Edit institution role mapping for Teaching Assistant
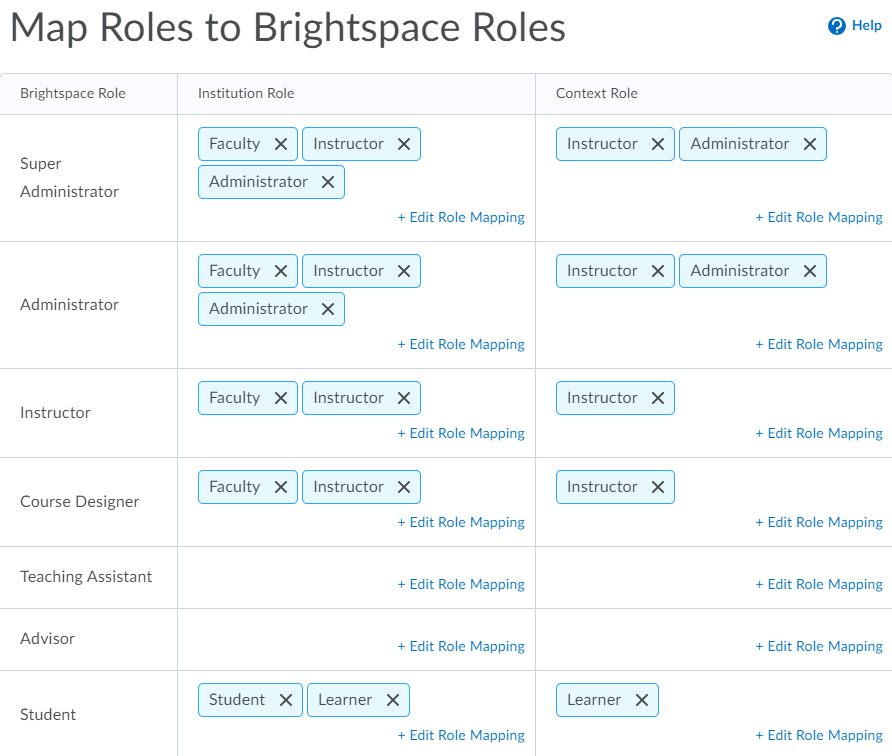This screenshot has height=756, width=892. tap(461, 584)
